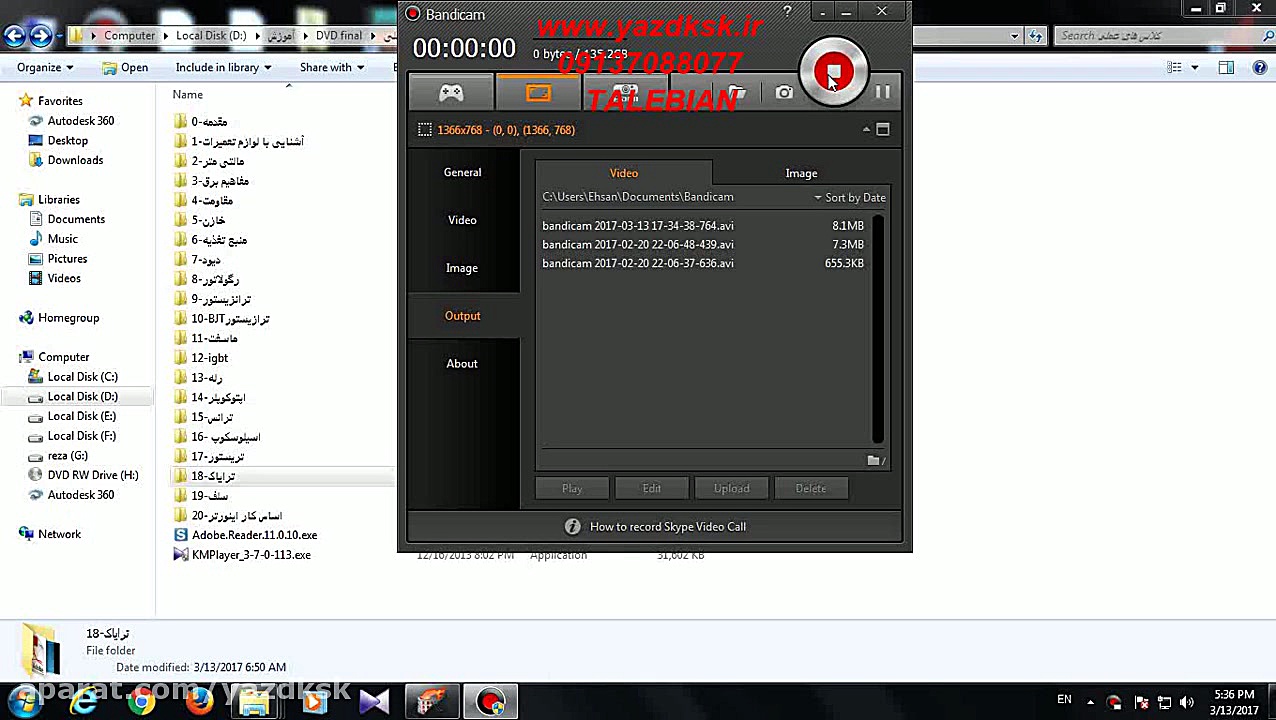This screenshot has height=720, width=1276.
Task: Open the General settings section
Action: [x=462, y=172]
